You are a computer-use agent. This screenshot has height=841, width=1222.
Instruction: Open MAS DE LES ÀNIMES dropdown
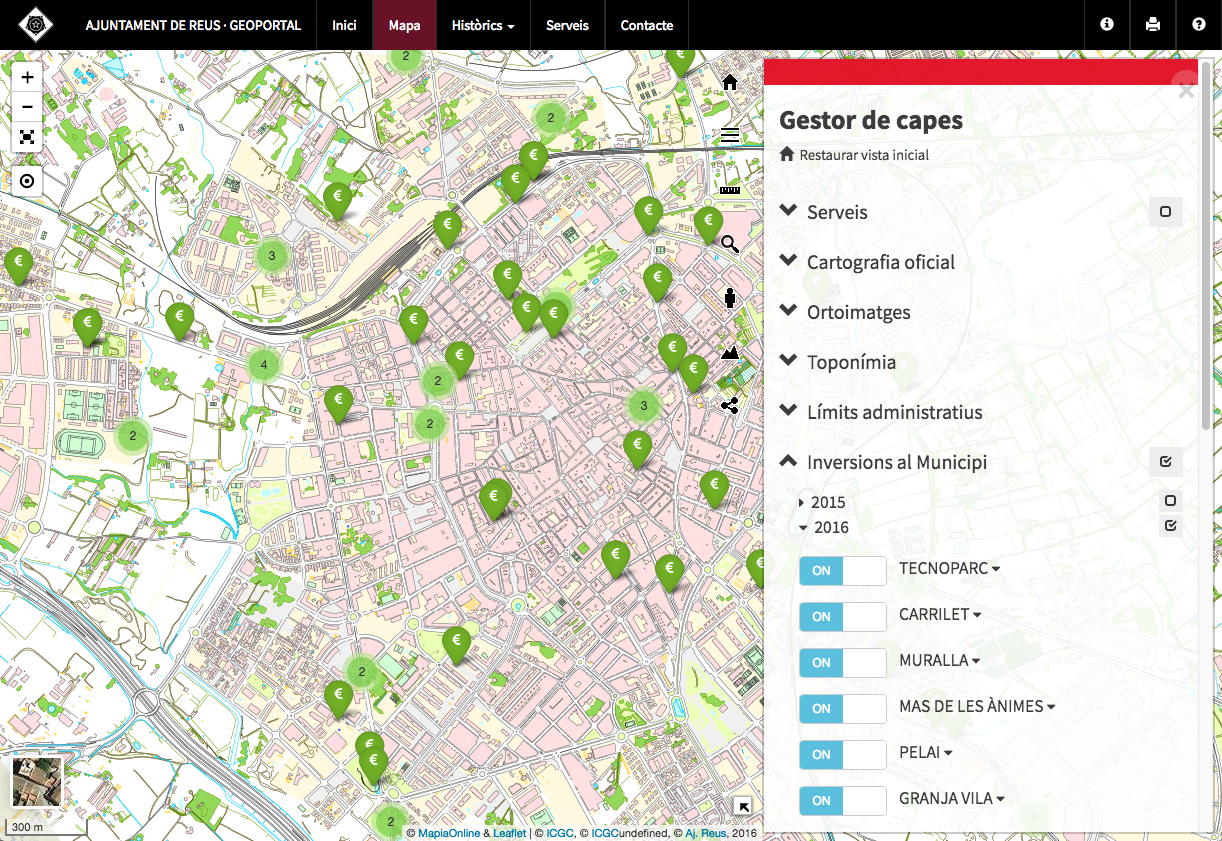[x=1051, y=708]
